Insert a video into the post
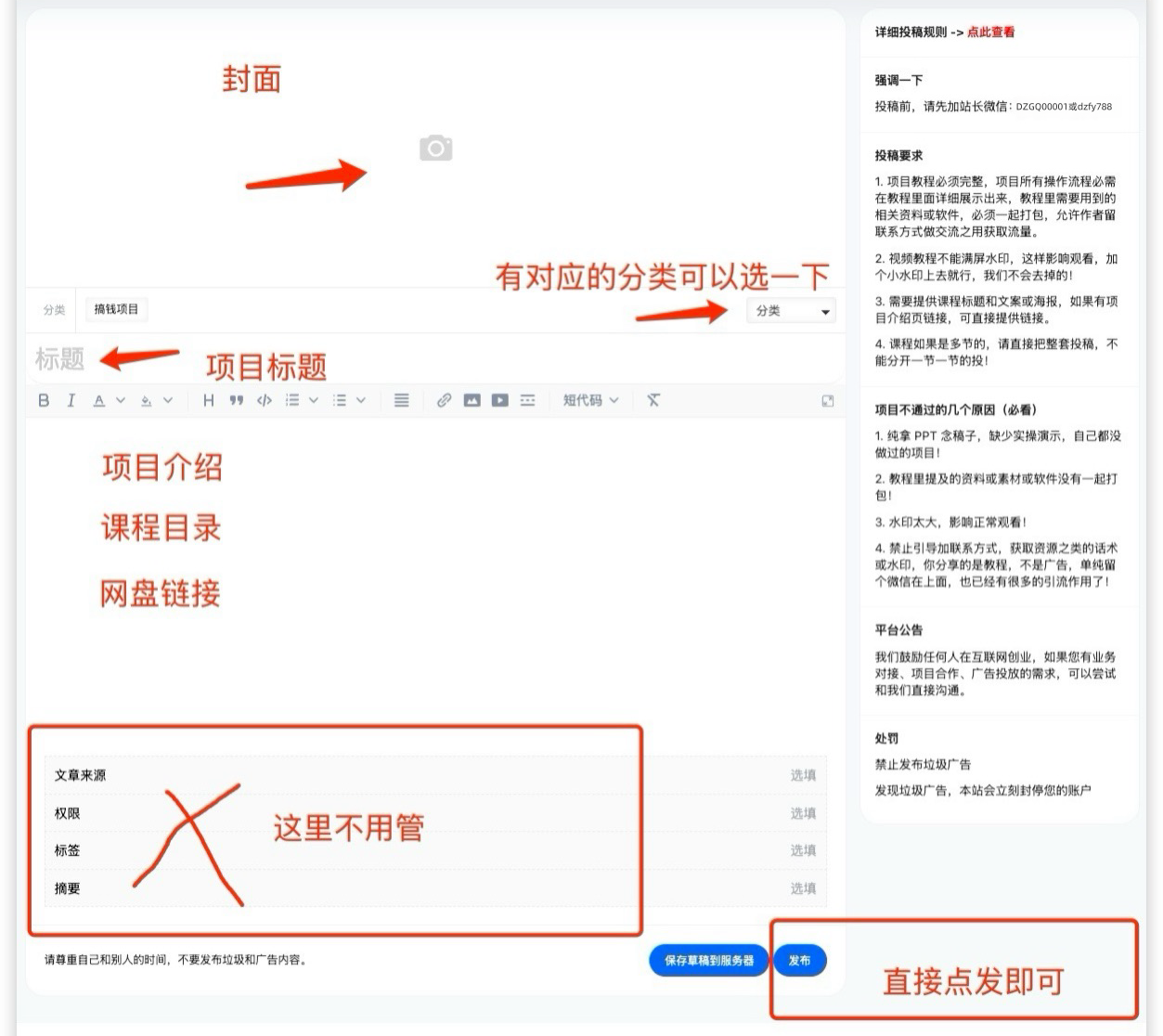This screenshot has height=1036, width=1163. 500,400
